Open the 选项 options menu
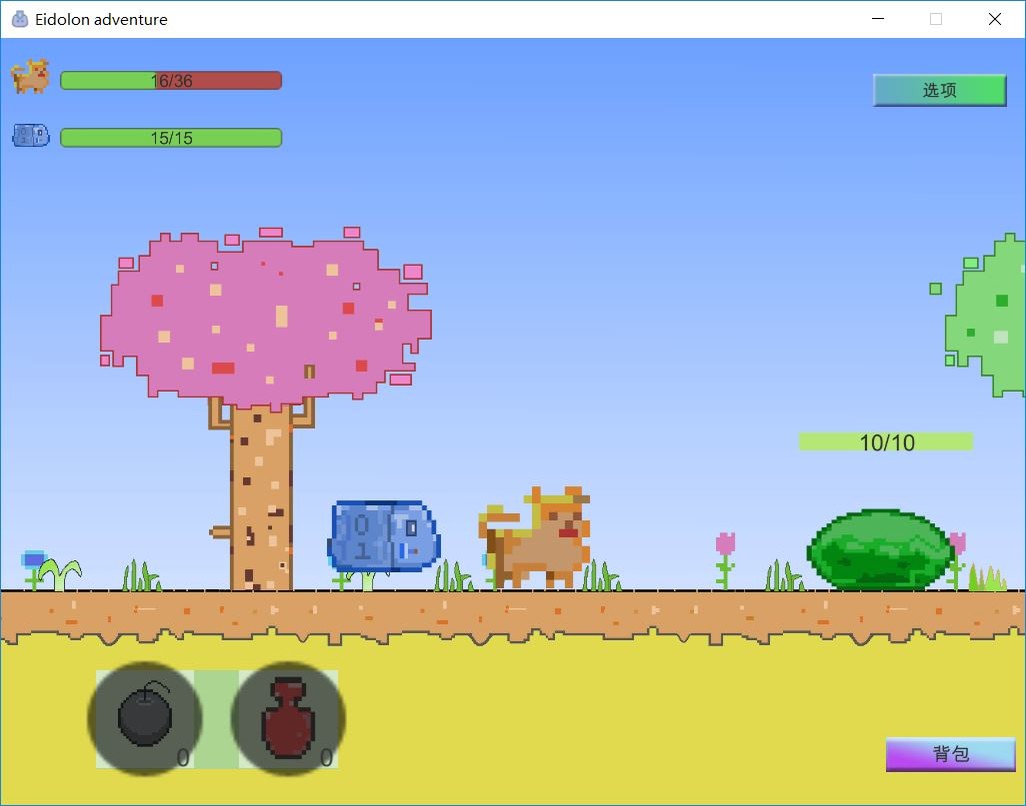The image size is (1026, 806). pos(939,90)
